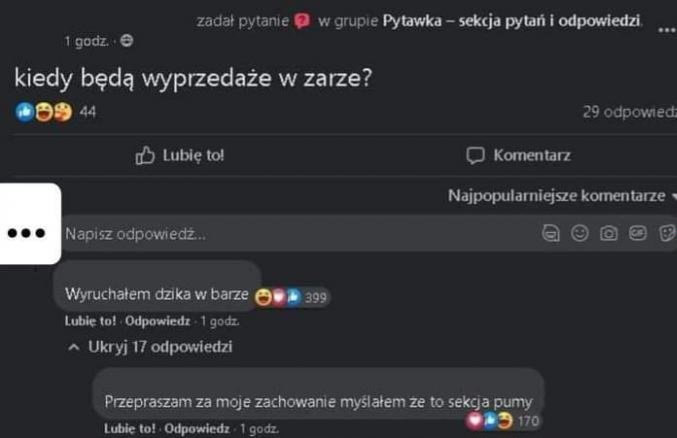Insert a GIF using the GIF icon
This screenshot has height=438, width=677.
(x=638, y=233)
